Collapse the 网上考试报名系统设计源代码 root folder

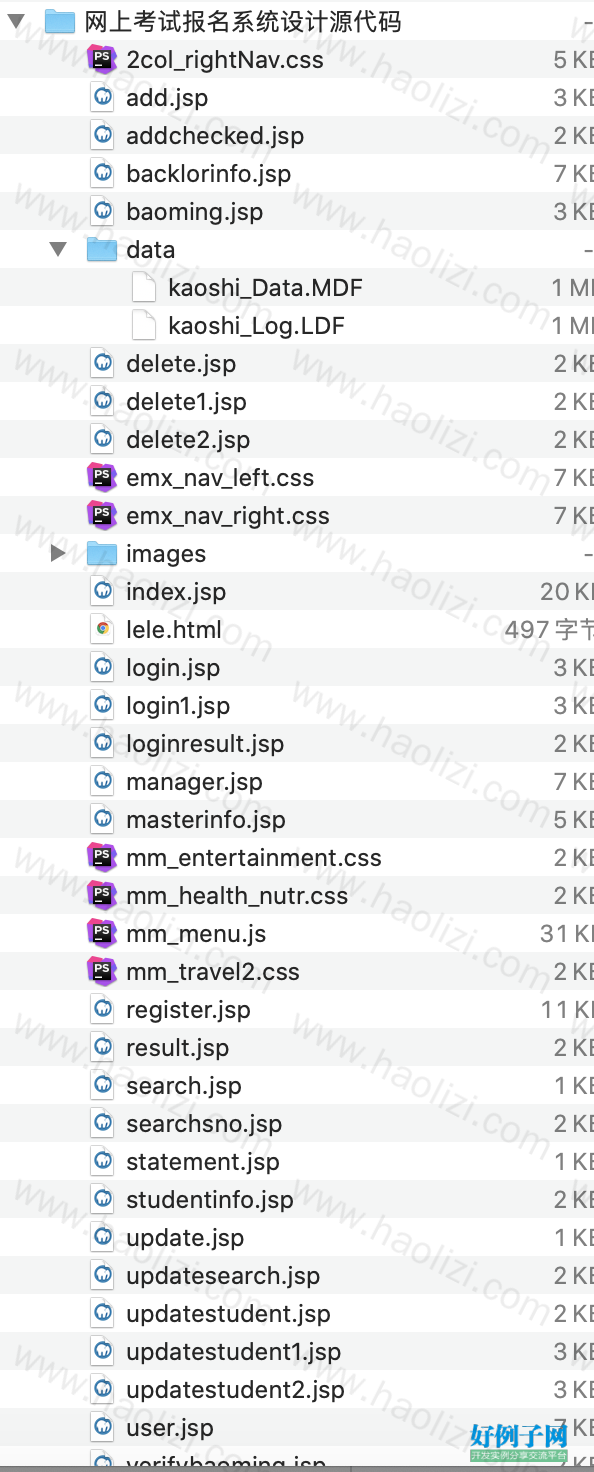point(16,22)
